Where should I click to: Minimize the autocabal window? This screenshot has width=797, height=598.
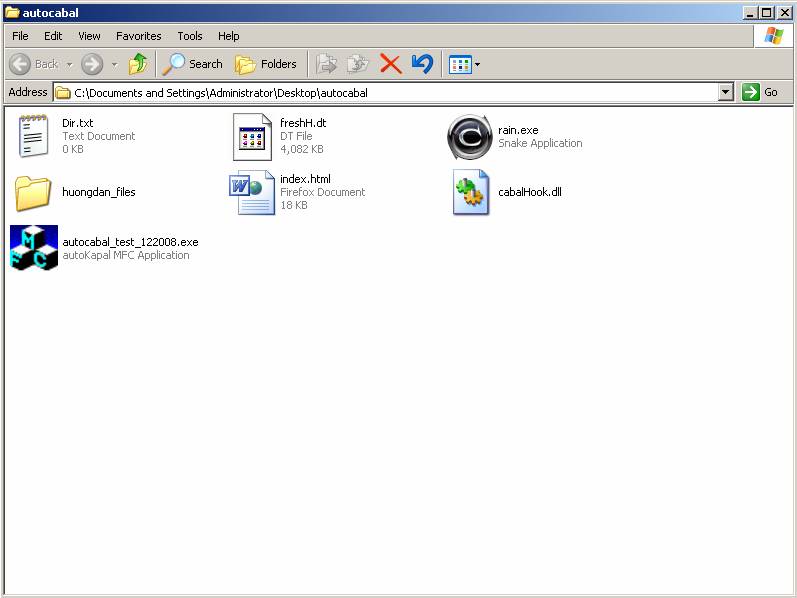point(750,12)
